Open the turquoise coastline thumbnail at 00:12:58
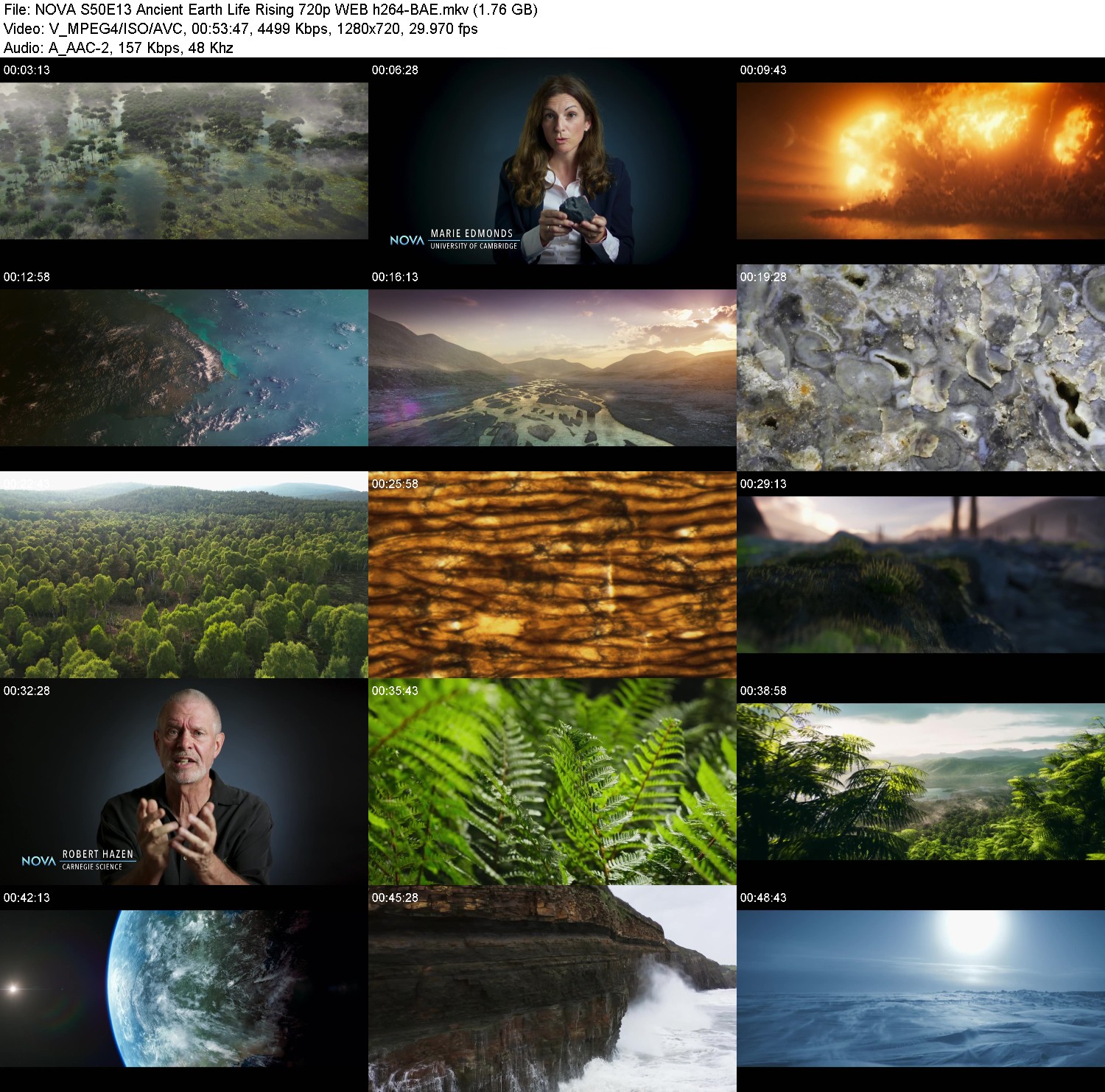The height and width of the screenshot is (1092, 1105). [x=184, y=368]
